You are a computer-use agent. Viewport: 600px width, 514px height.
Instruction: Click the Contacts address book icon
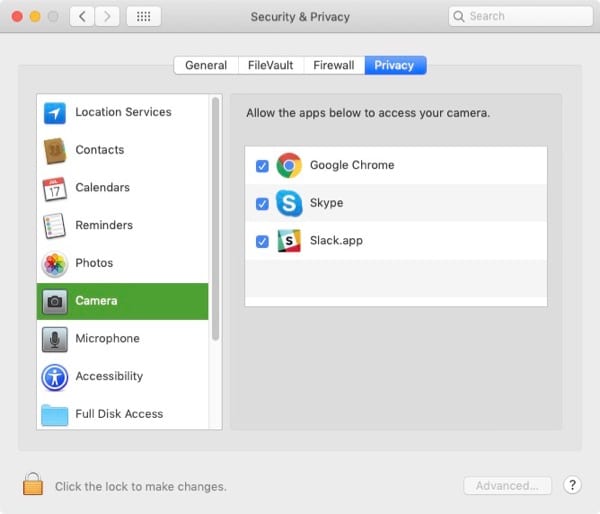pos(55,150)
